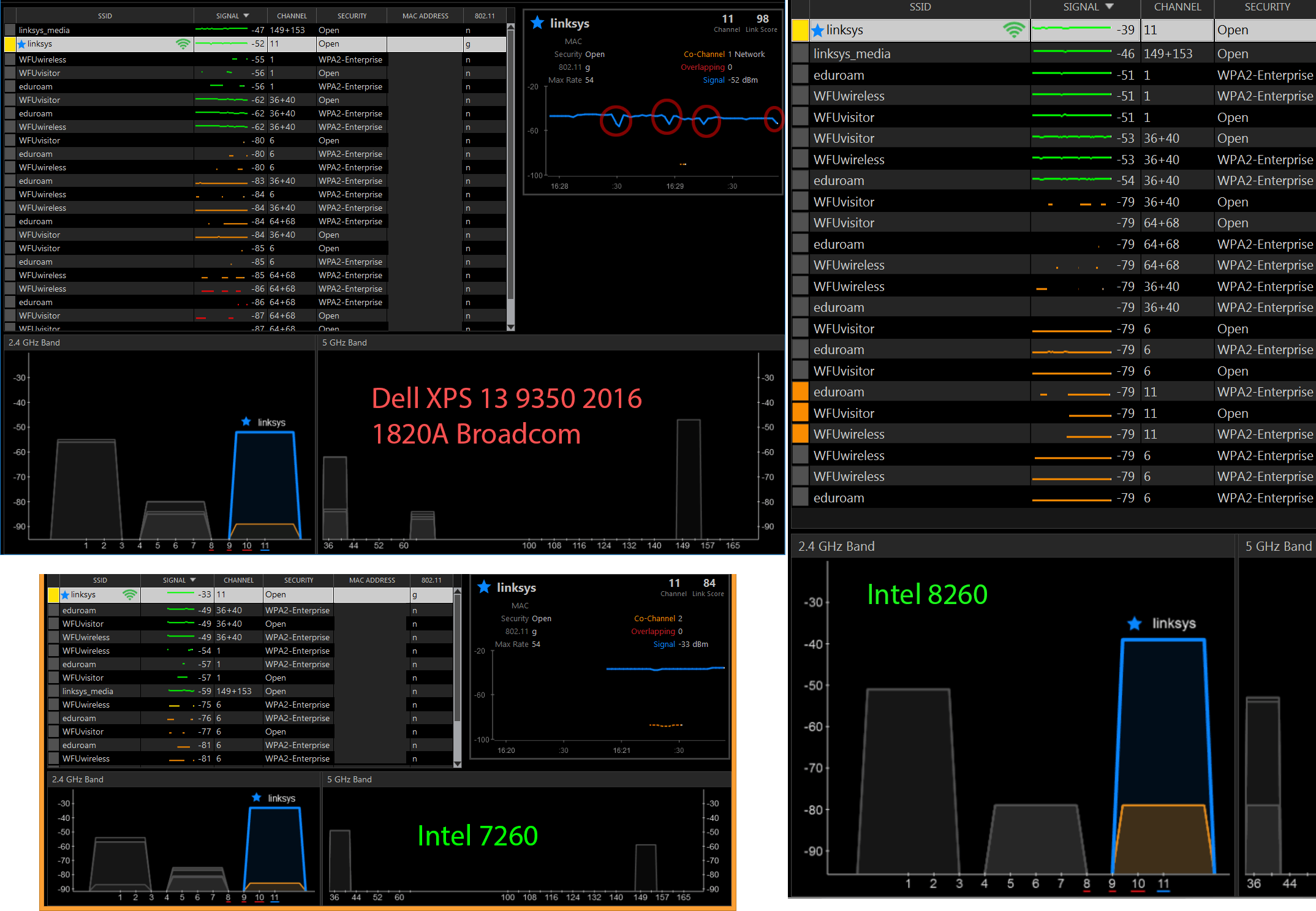Toggle WFUwireless -55 row checkbox in Dell window
Viewport: 1316px width, 911px height.
pyautogui.click(x=10, y=59)
